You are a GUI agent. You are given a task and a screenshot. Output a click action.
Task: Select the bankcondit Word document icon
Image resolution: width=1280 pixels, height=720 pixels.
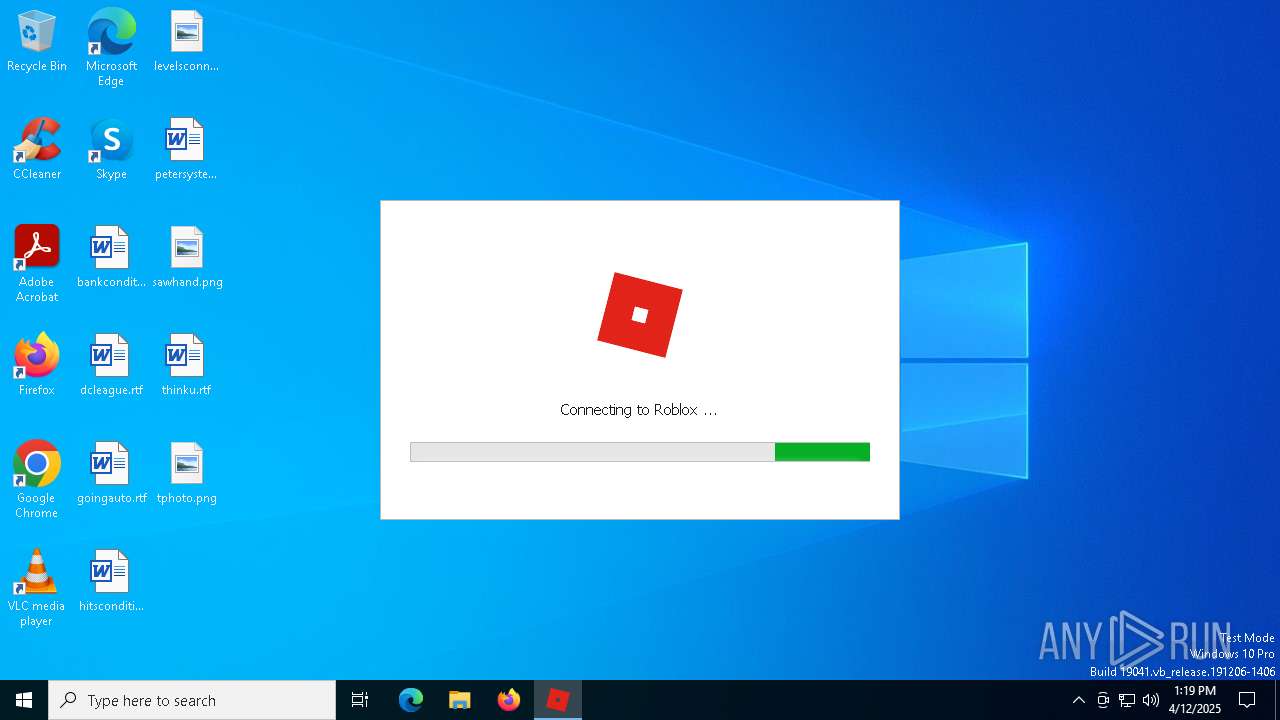pos(111,258)
